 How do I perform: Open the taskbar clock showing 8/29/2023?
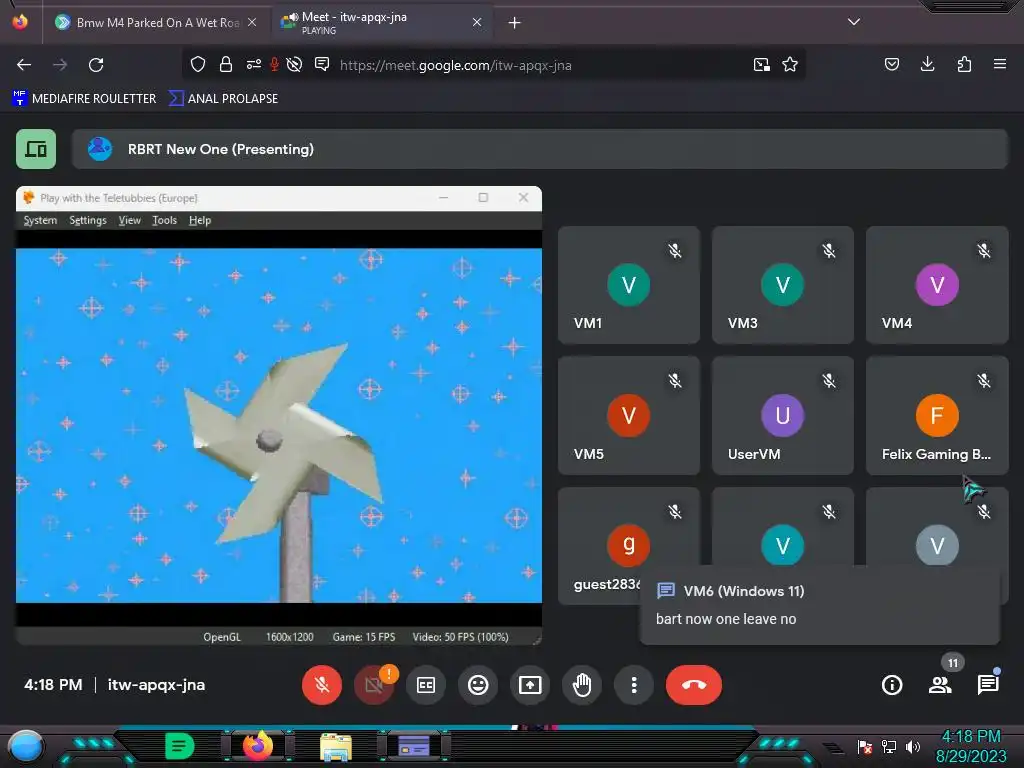971,746
